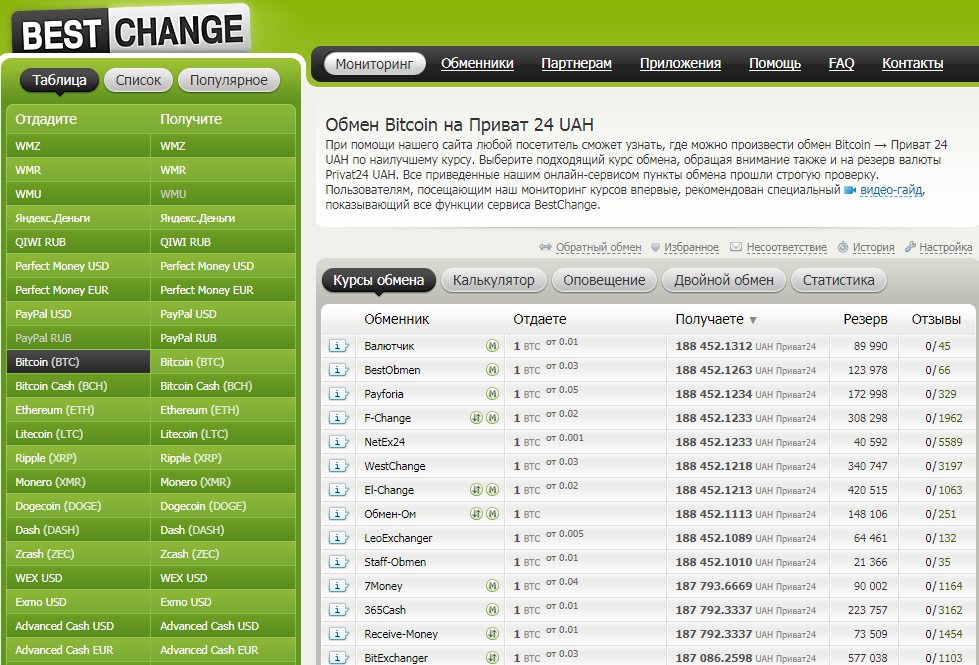The width and height of the screenshot is (979, 665).
Task: Open the FAQ menu link
Action: [x=841, y=64]
